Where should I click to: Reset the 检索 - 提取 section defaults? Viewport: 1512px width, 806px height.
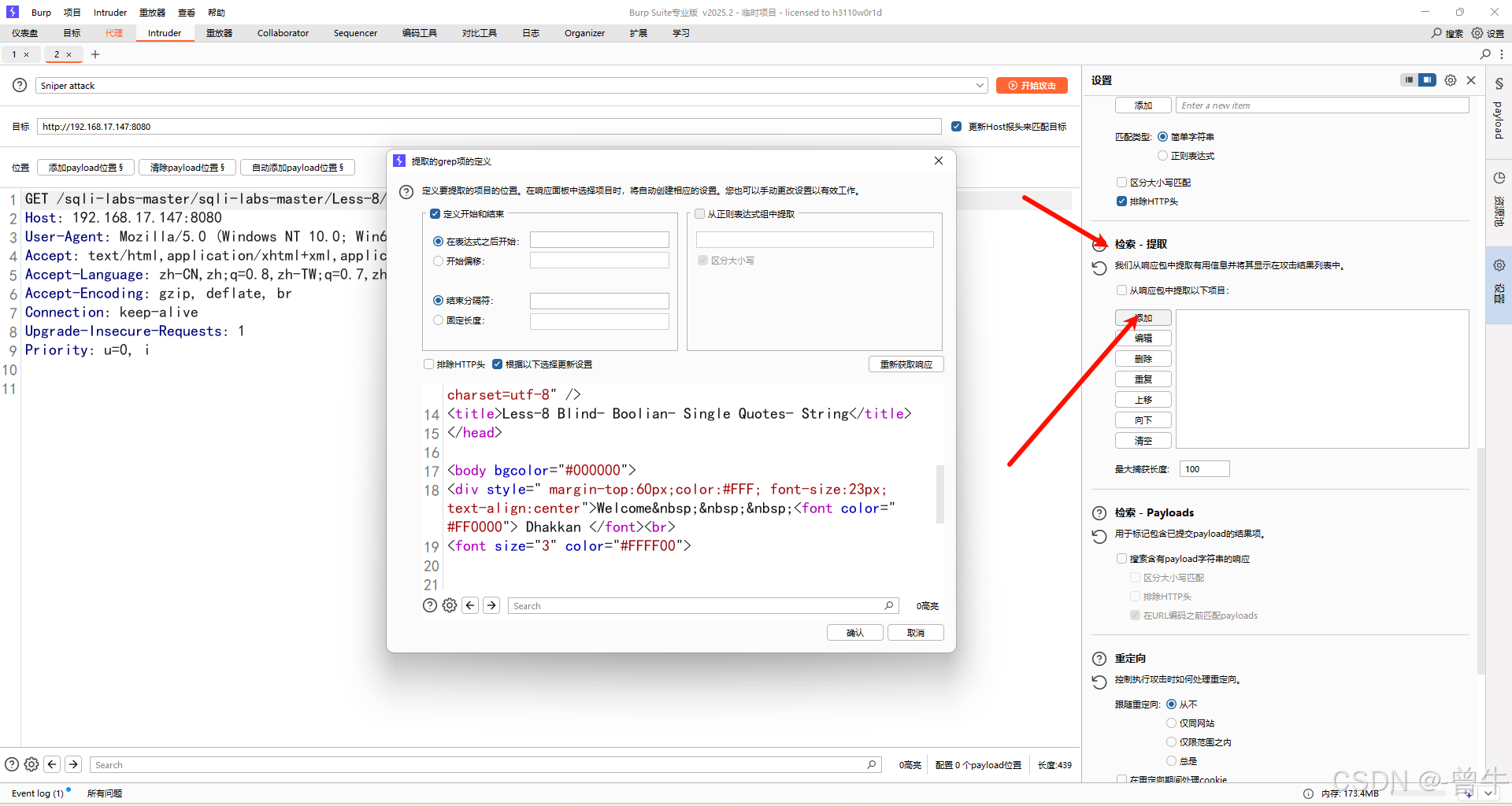click(x=1099, y=268)
